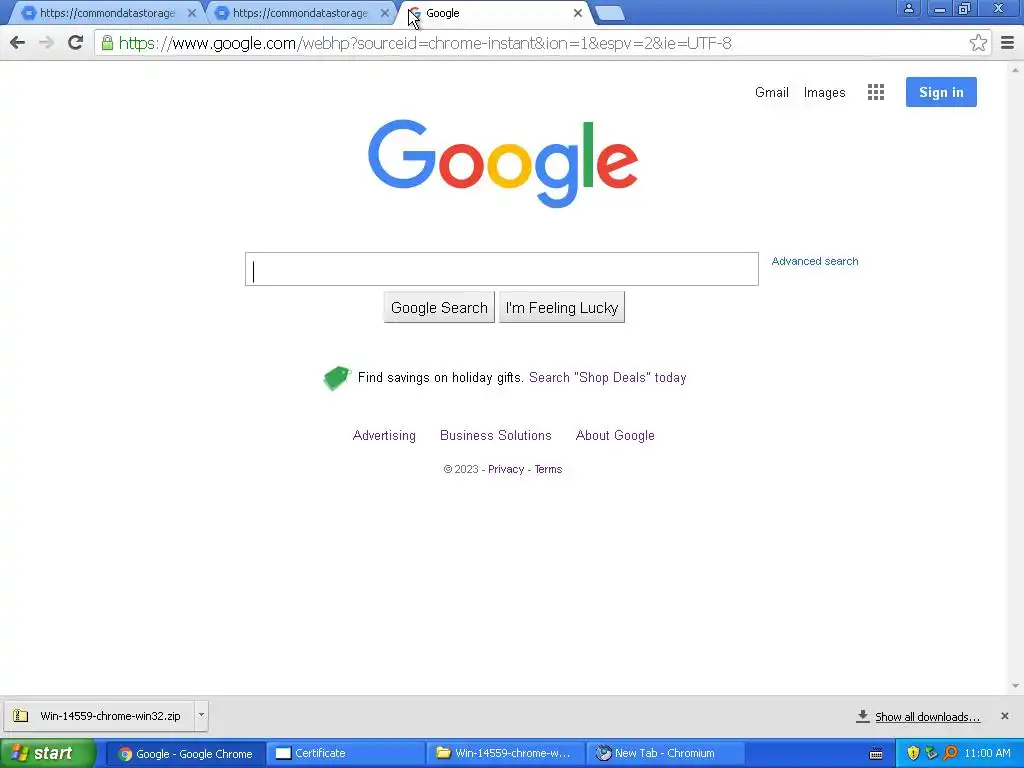Go back using the browser back arrow
This screenshot has height=768, width=1024.
[x=18, y=43]
